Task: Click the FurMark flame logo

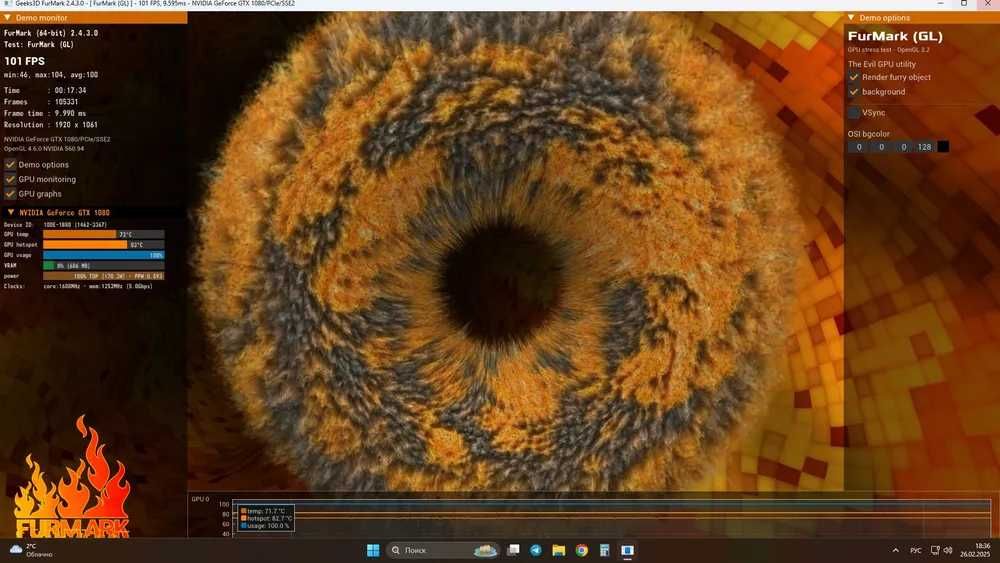Action: (71, 478)
